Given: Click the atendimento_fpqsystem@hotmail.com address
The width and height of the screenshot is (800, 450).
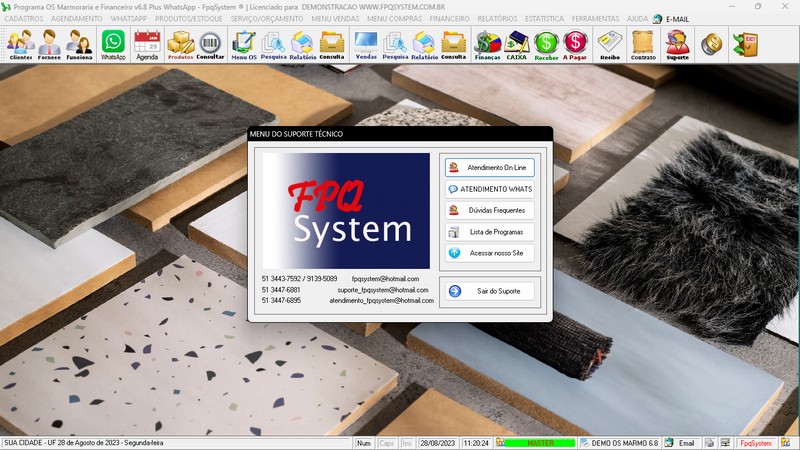Looking at the screenshot, I should coord(381,301).
